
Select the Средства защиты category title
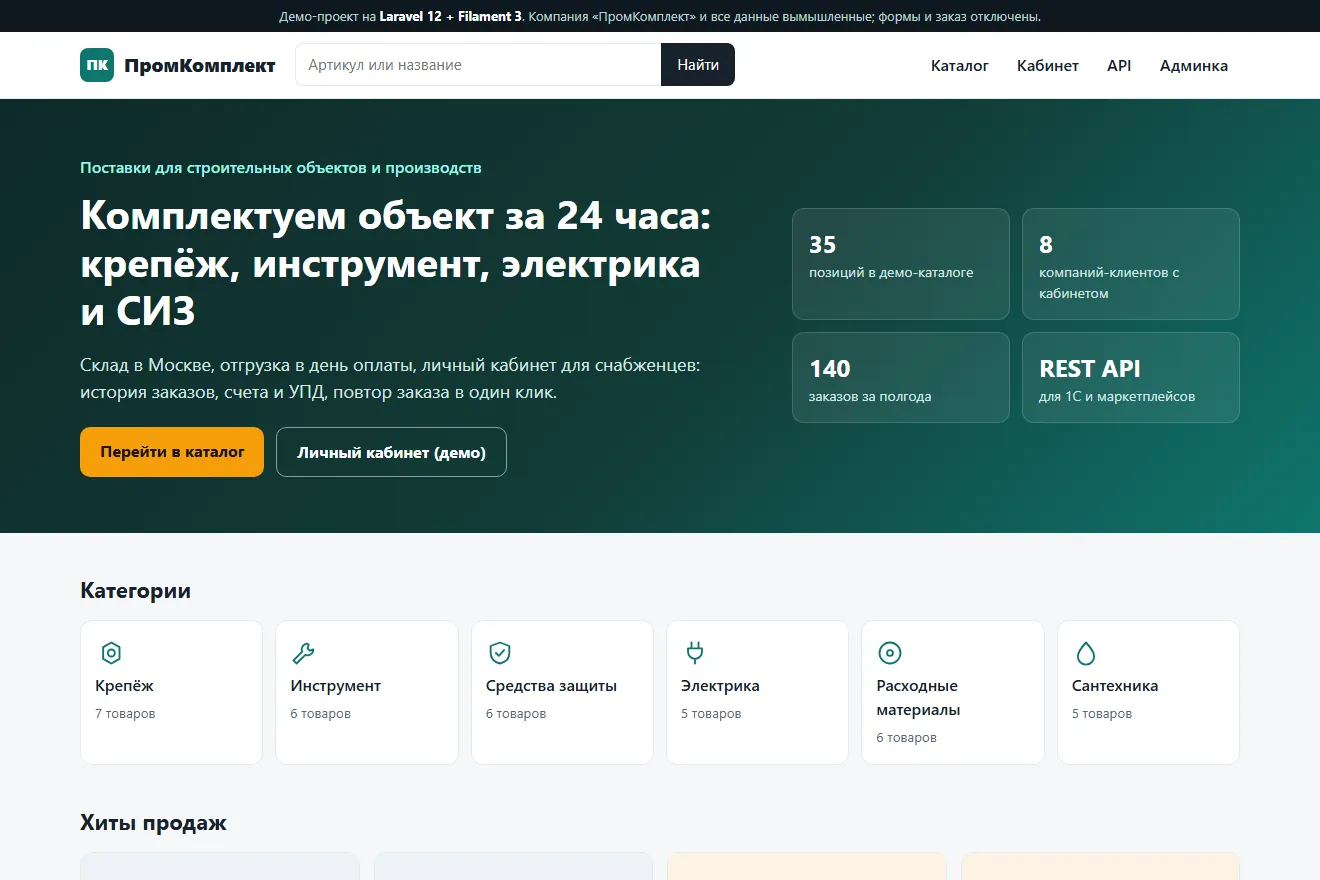(551, 686)
